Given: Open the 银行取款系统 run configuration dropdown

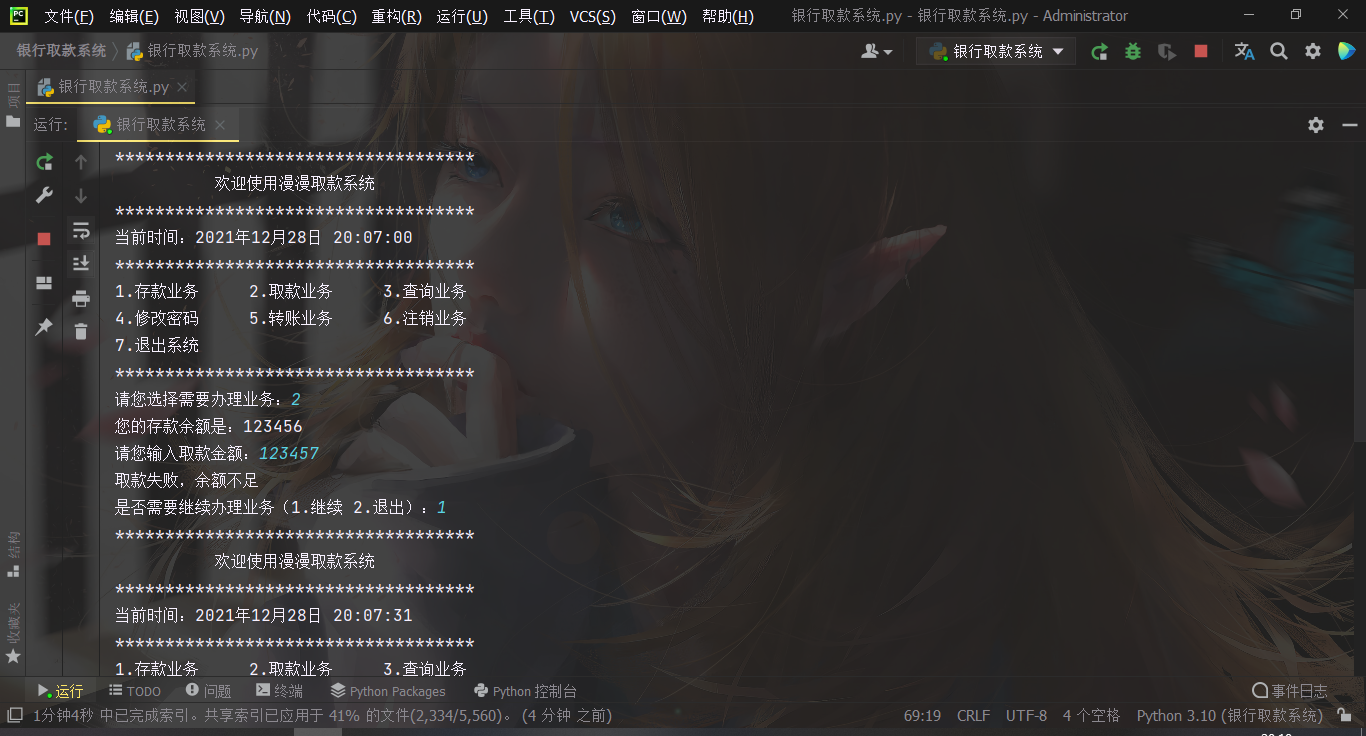Looking at the screenshot, I should [996, 51].
